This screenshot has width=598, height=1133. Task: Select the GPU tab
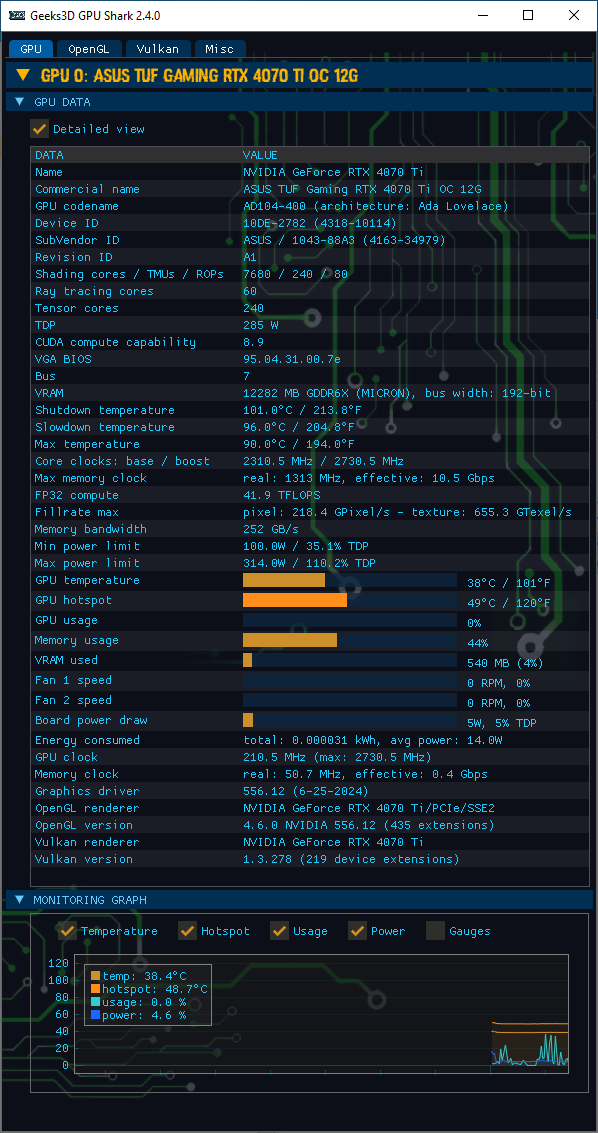[x=31, y=49]
